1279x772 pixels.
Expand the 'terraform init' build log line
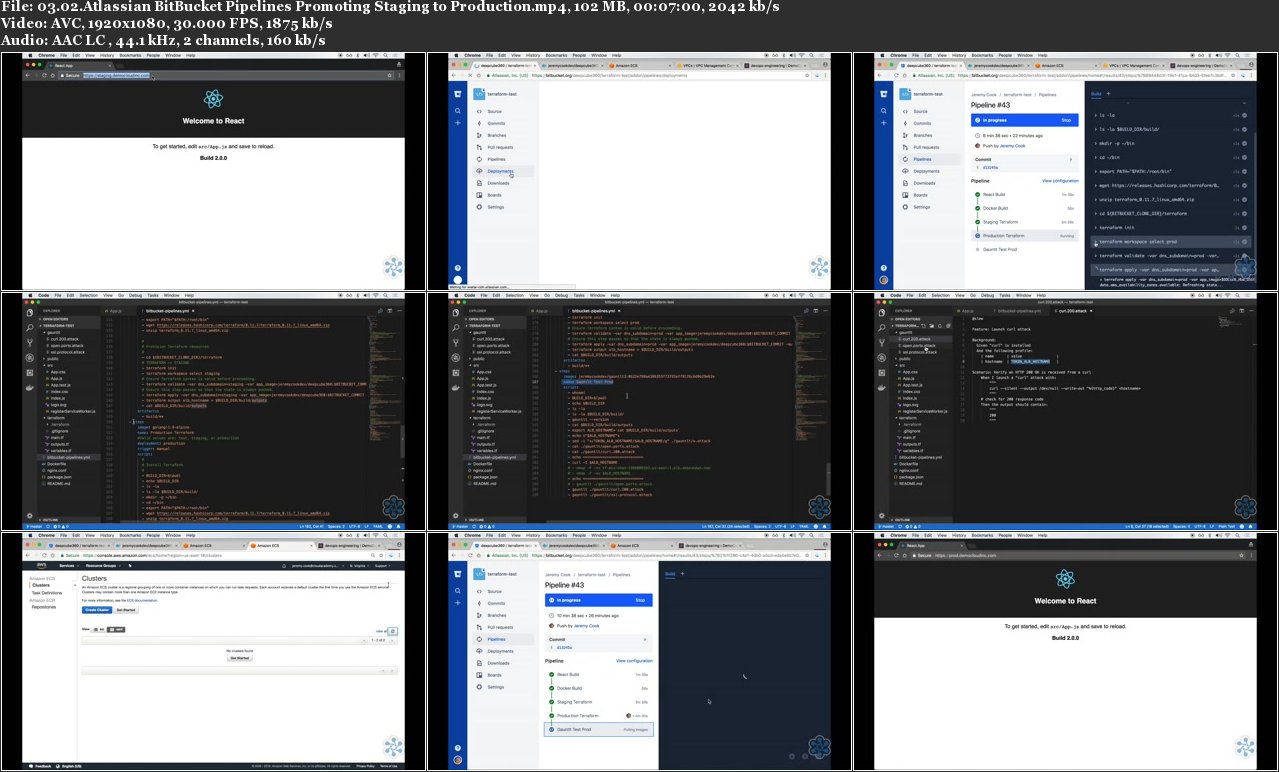coord(1118,227)
